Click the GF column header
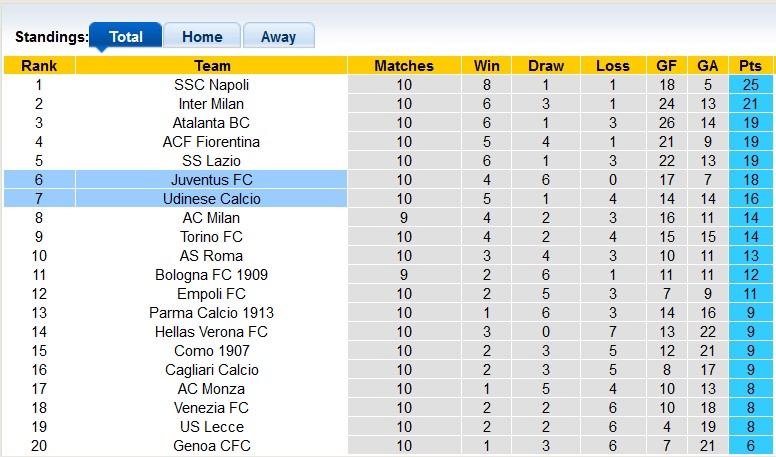776x457 pixels. 666,66
